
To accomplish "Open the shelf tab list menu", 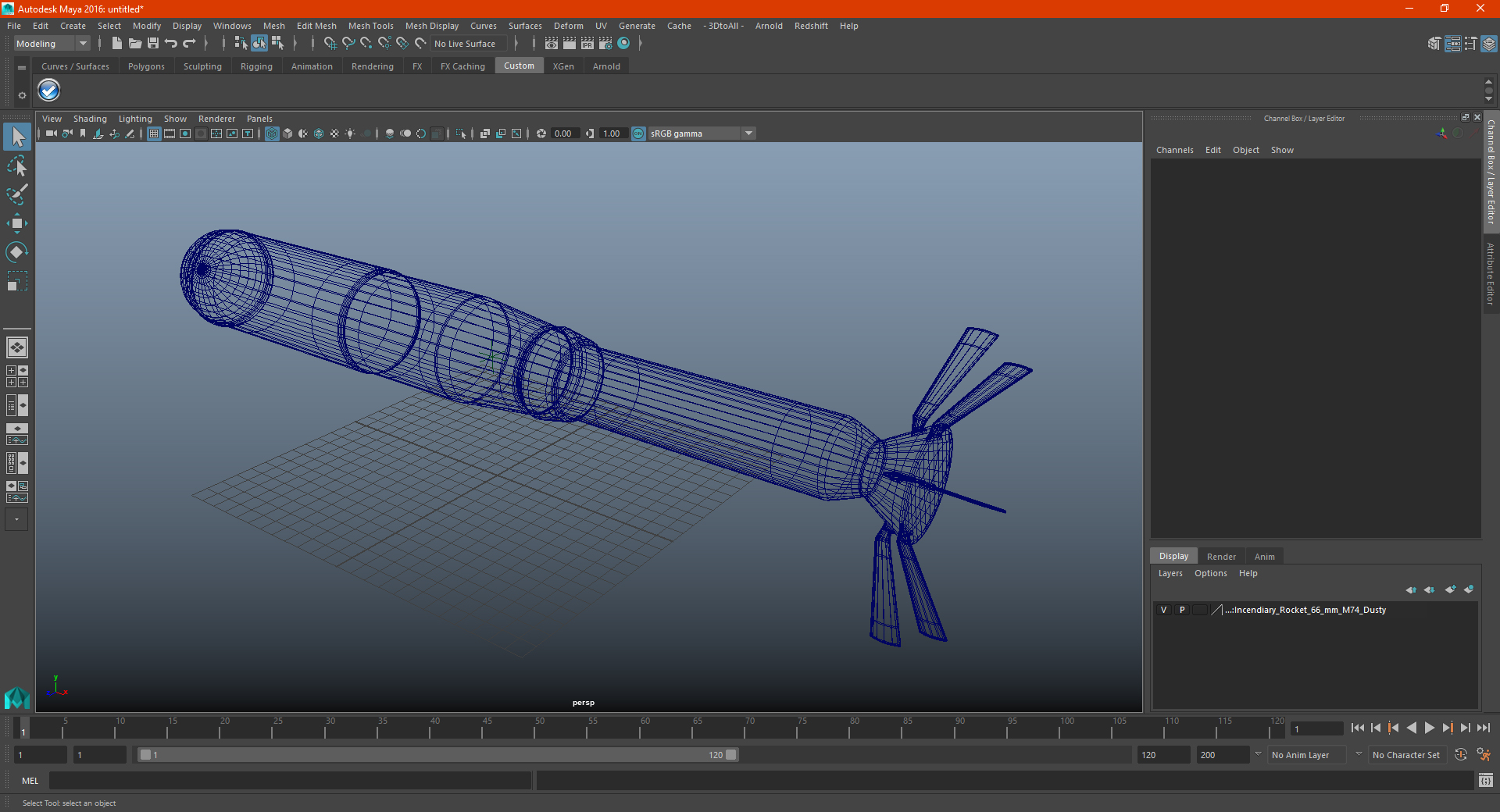I will pyautogui.click(x=22, y=68).
